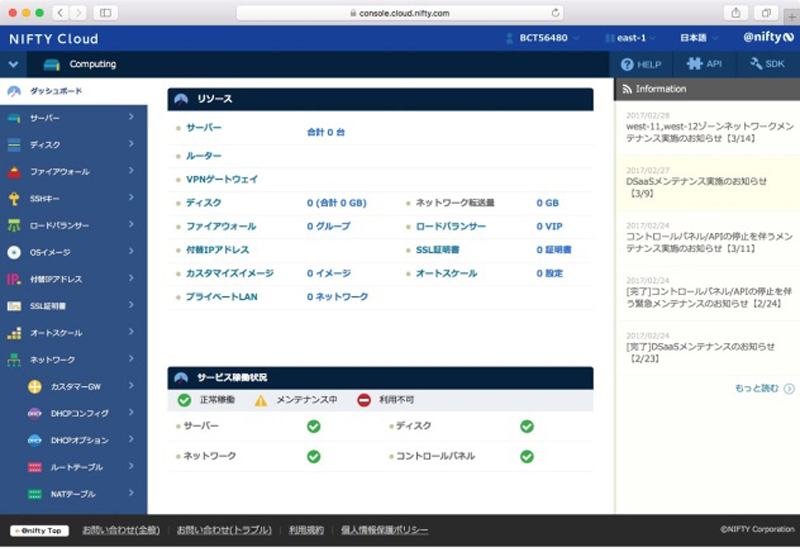Click the ファイアウォール firewall icon in sidebar
This screenshot has width=800, height=552.
[x=14, y=172]
